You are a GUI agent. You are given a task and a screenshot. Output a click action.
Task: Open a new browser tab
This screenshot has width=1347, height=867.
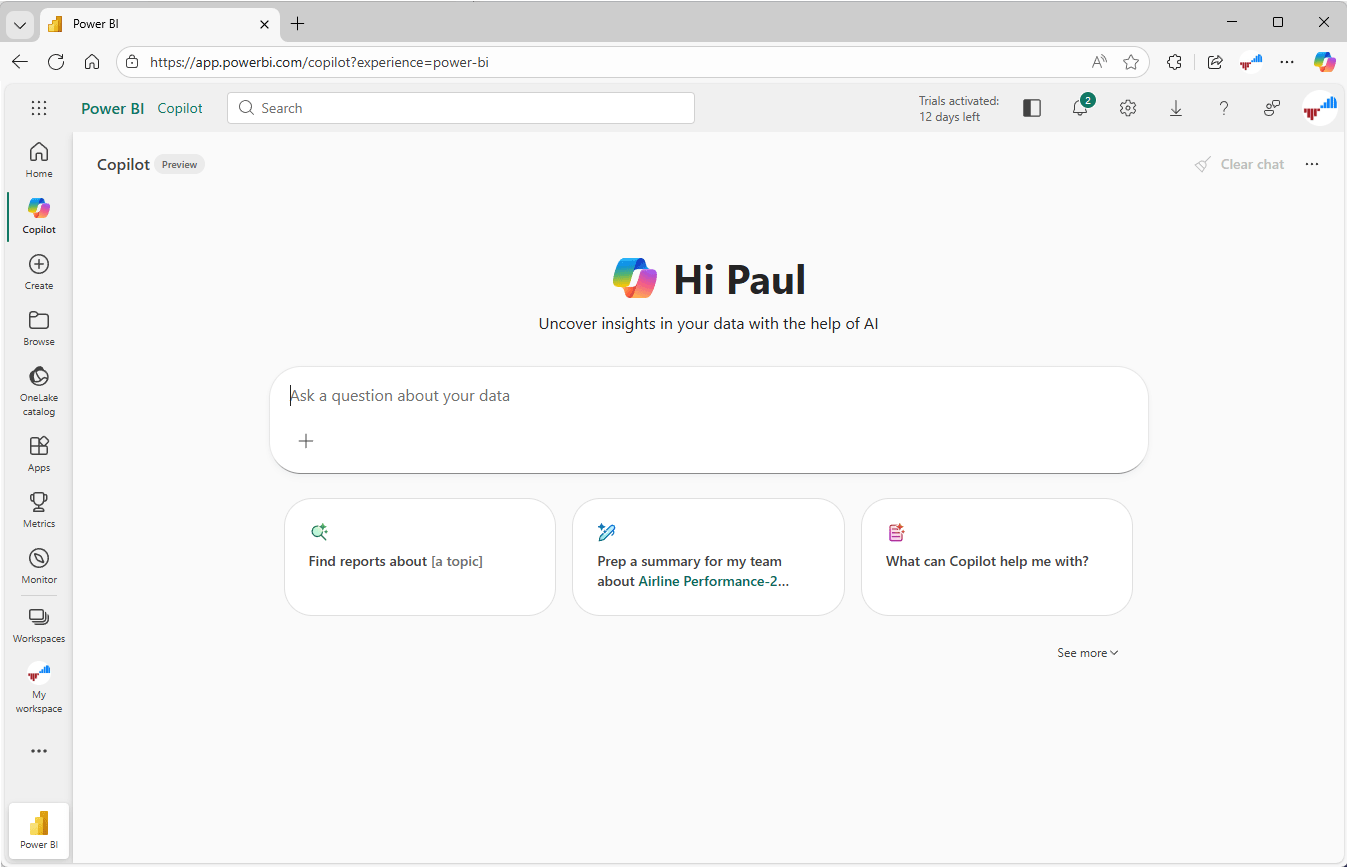pos(297,24)
